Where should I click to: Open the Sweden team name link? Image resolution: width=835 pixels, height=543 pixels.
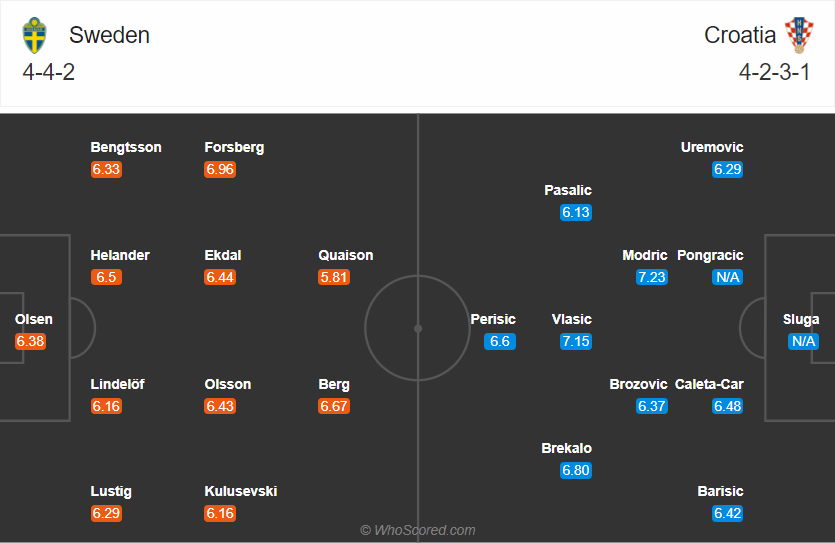click(x=109, y=35)
